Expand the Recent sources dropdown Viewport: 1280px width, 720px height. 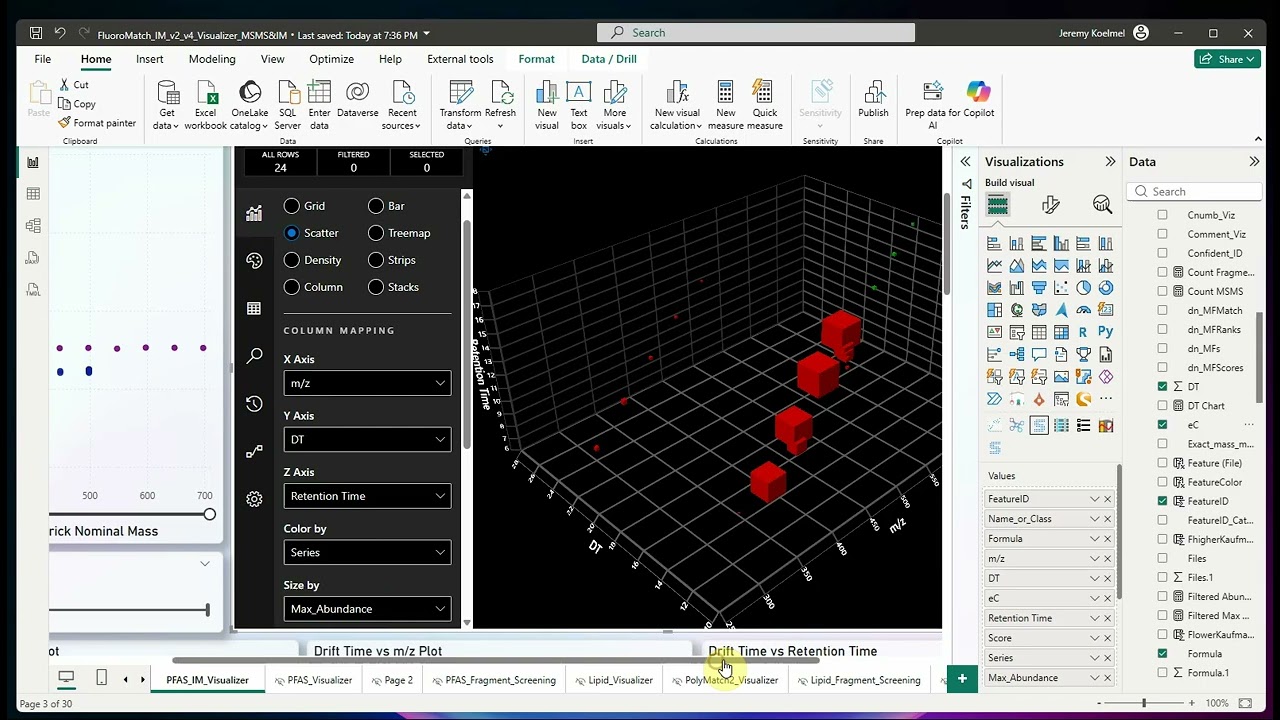pyautogui.click(x=403, y=119)
